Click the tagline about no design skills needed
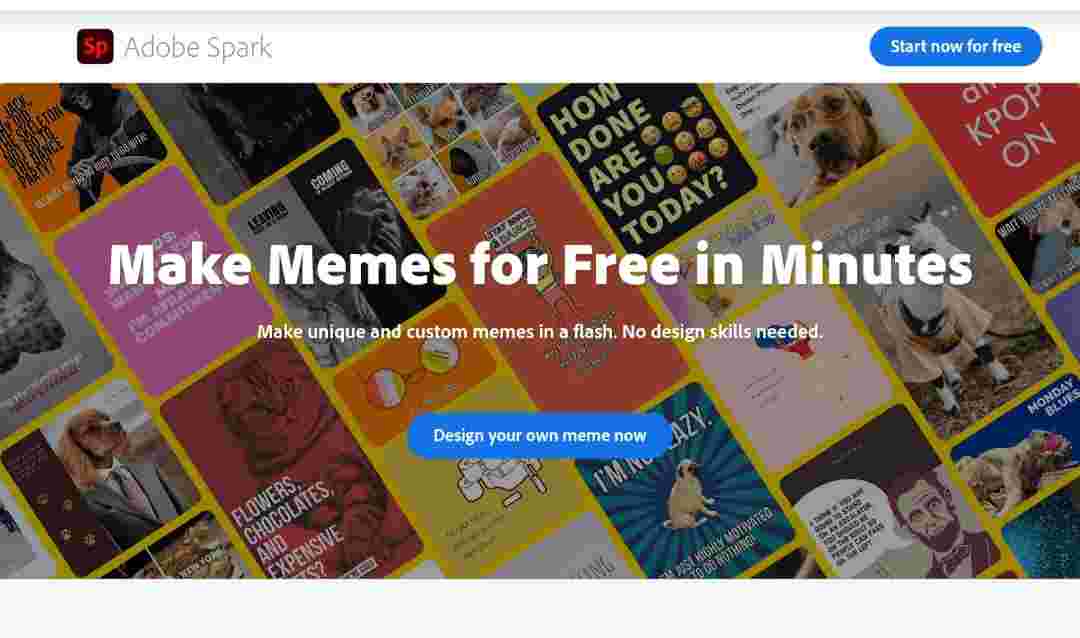The image size is (1080, 638). tap(540, 331)
